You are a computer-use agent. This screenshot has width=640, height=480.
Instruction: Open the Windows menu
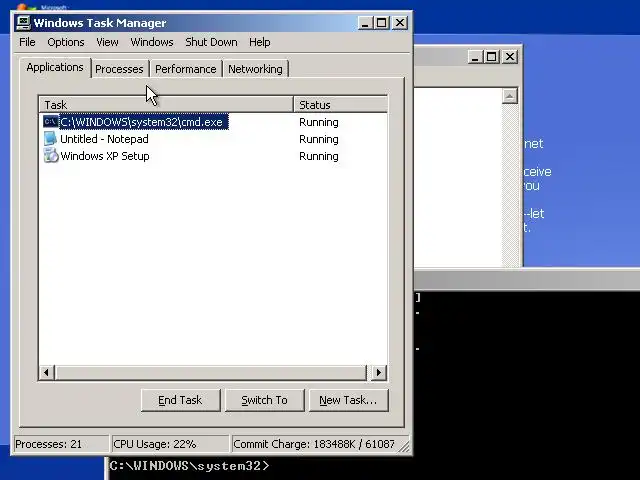152,42
